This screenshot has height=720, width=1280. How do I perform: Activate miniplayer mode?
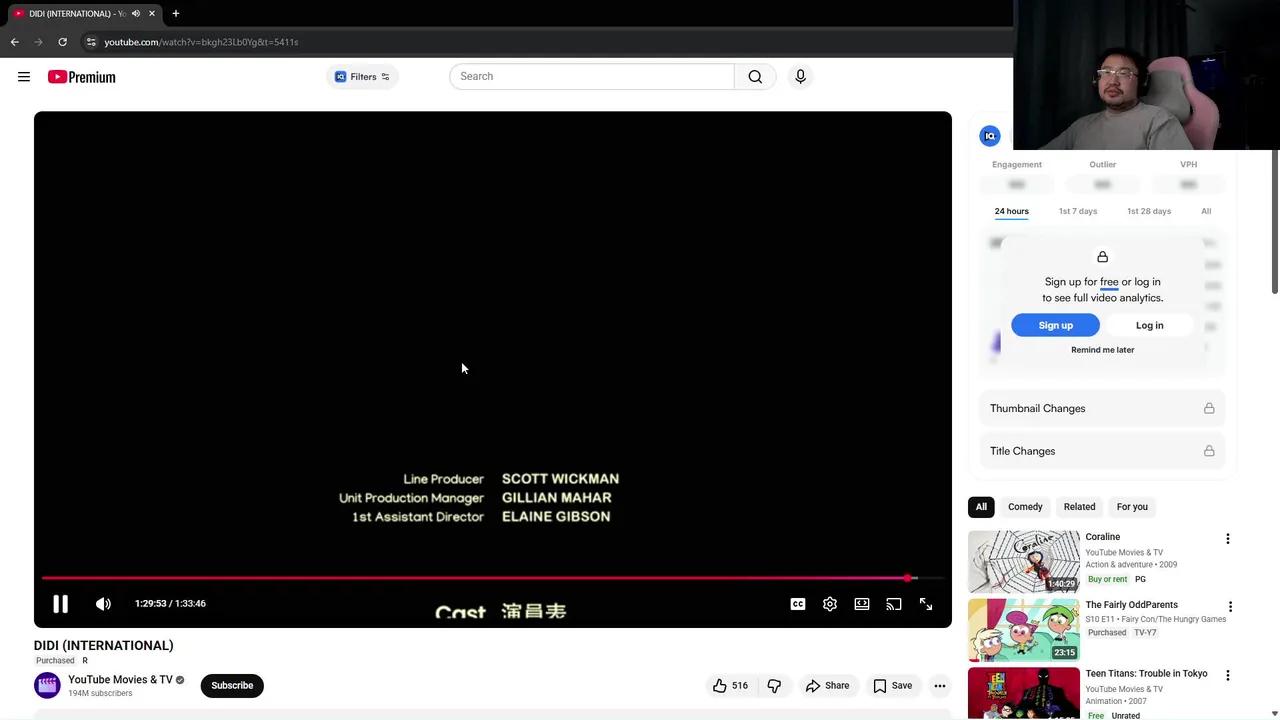tap(861, 603)
